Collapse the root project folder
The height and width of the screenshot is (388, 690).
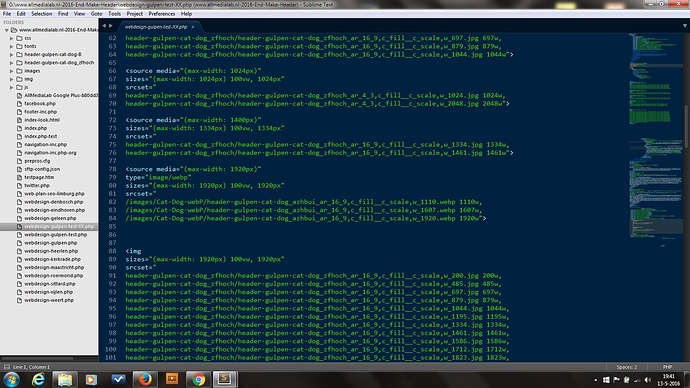(6, 30)
